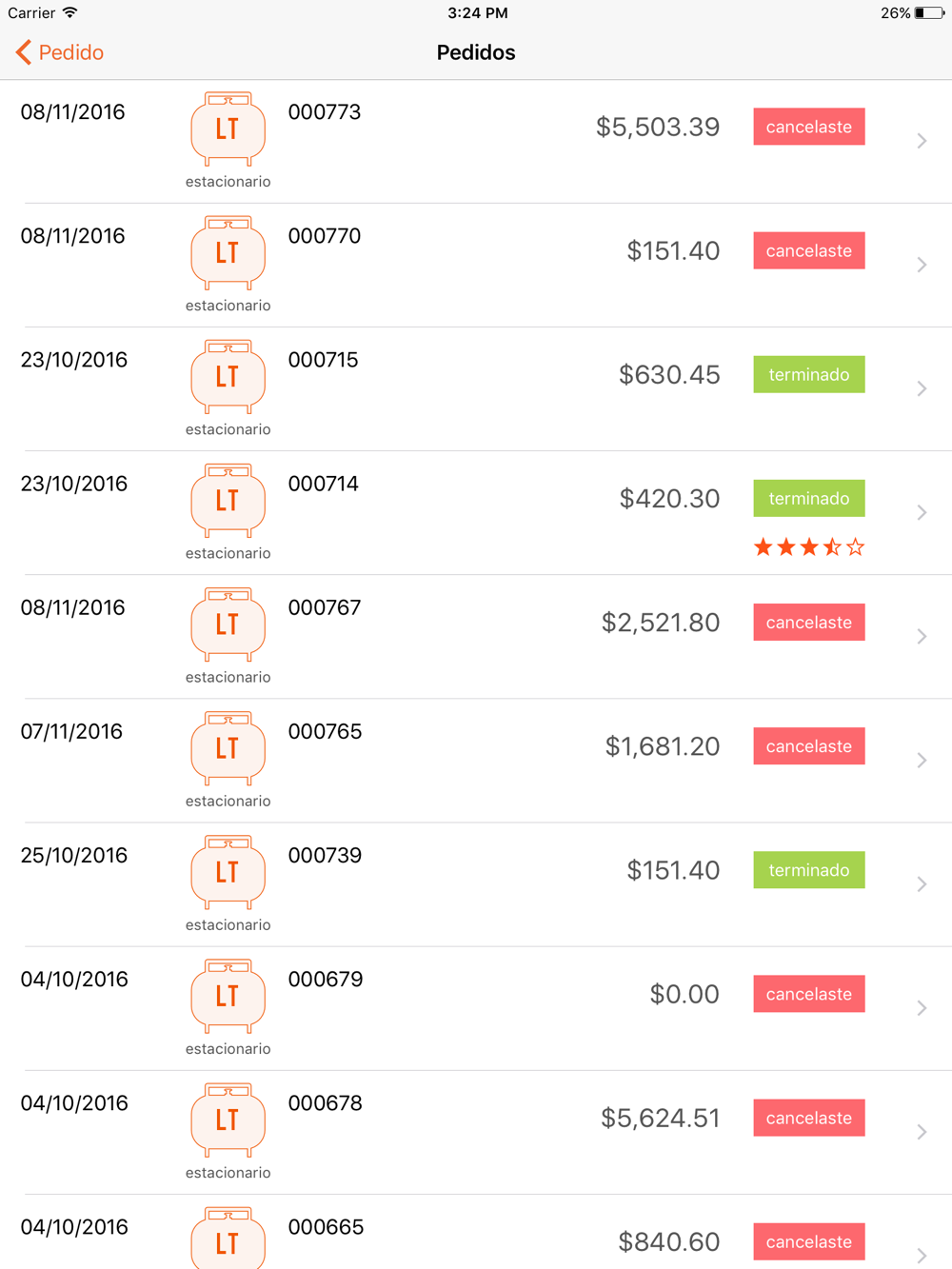952x1269 pixels.
Task: Expand order 000715 with its right chevron
Action: coord(922,388)
